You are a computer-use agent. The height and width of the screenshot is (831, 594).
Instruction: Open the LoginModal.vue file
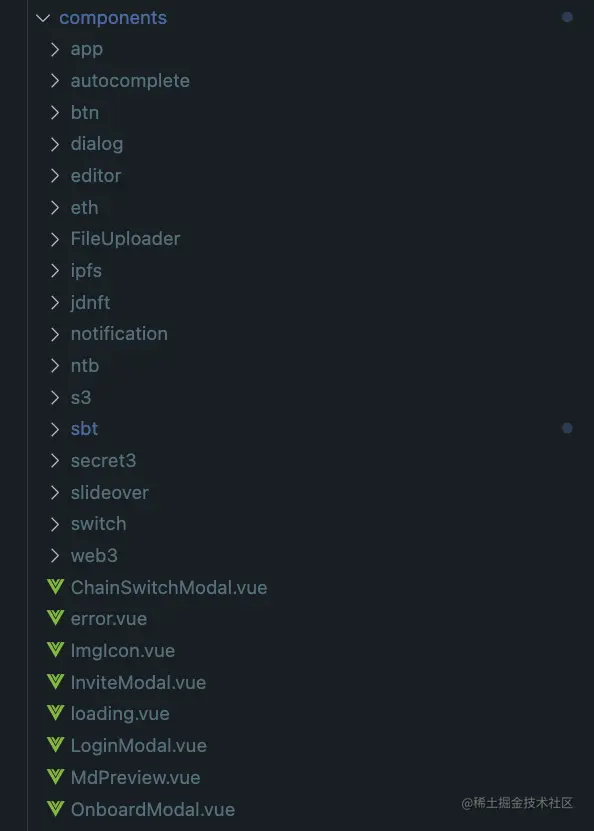137,745
